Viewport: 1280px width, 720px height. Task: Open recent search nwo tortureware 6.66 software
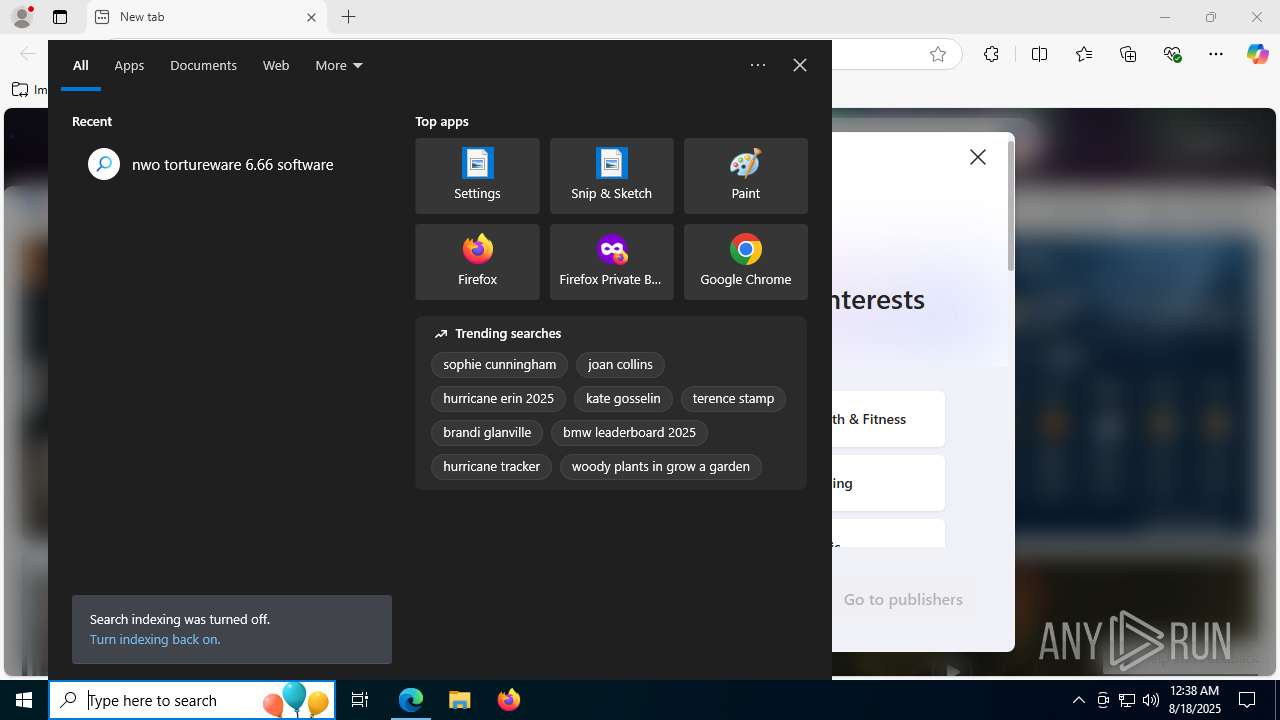pyautogui.click(x=231, y=164)
